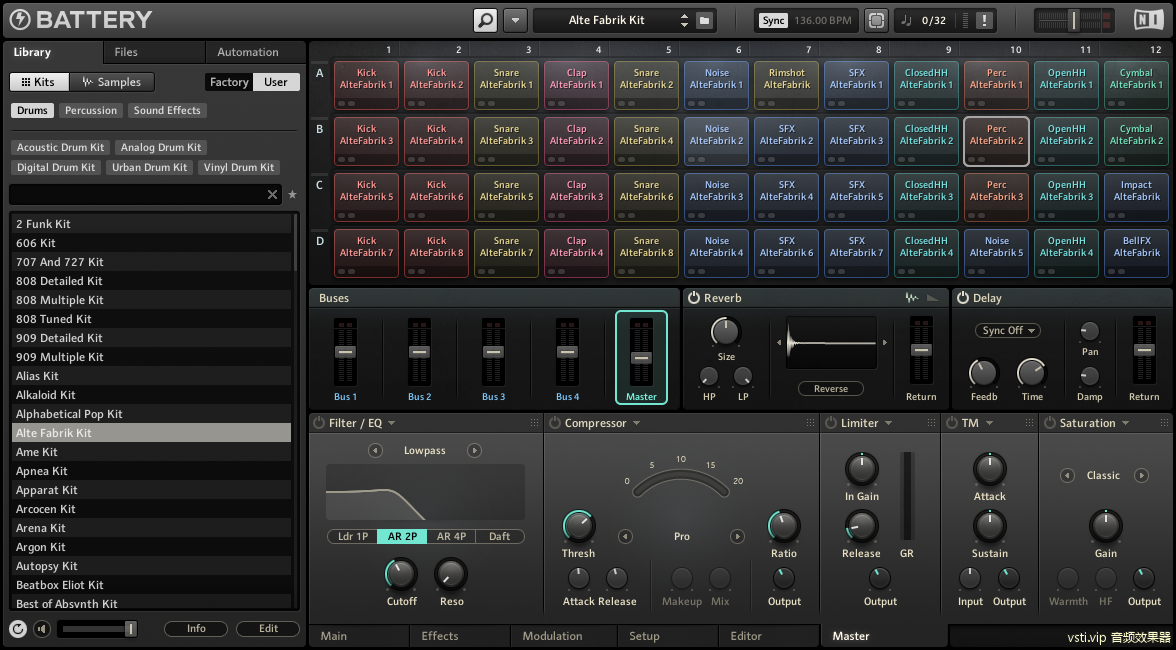
Task: Click the speaker preview icon
Action: click(42, 629)
